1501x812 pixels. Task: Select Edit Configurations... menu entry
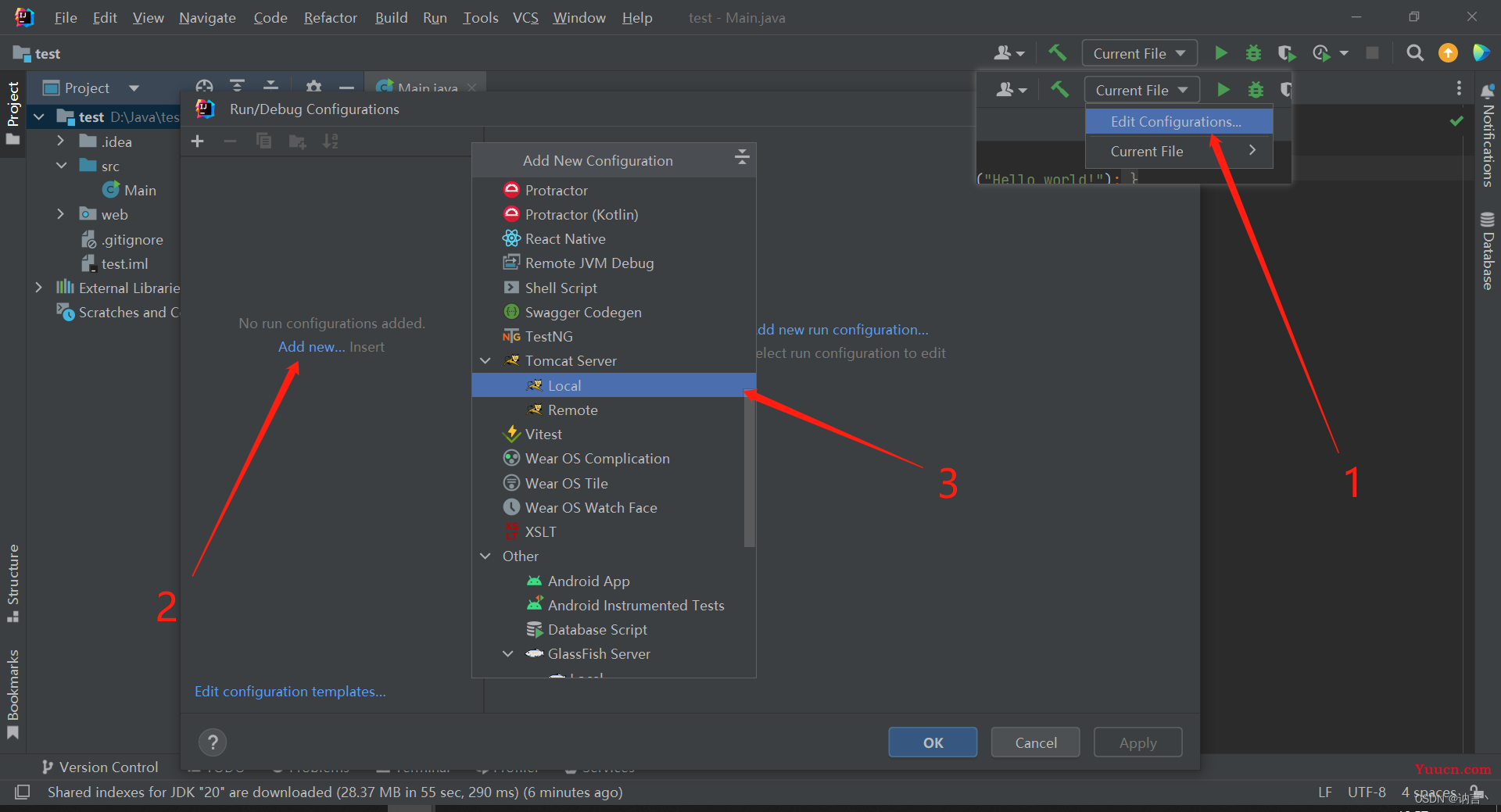tap(1179, 121)
